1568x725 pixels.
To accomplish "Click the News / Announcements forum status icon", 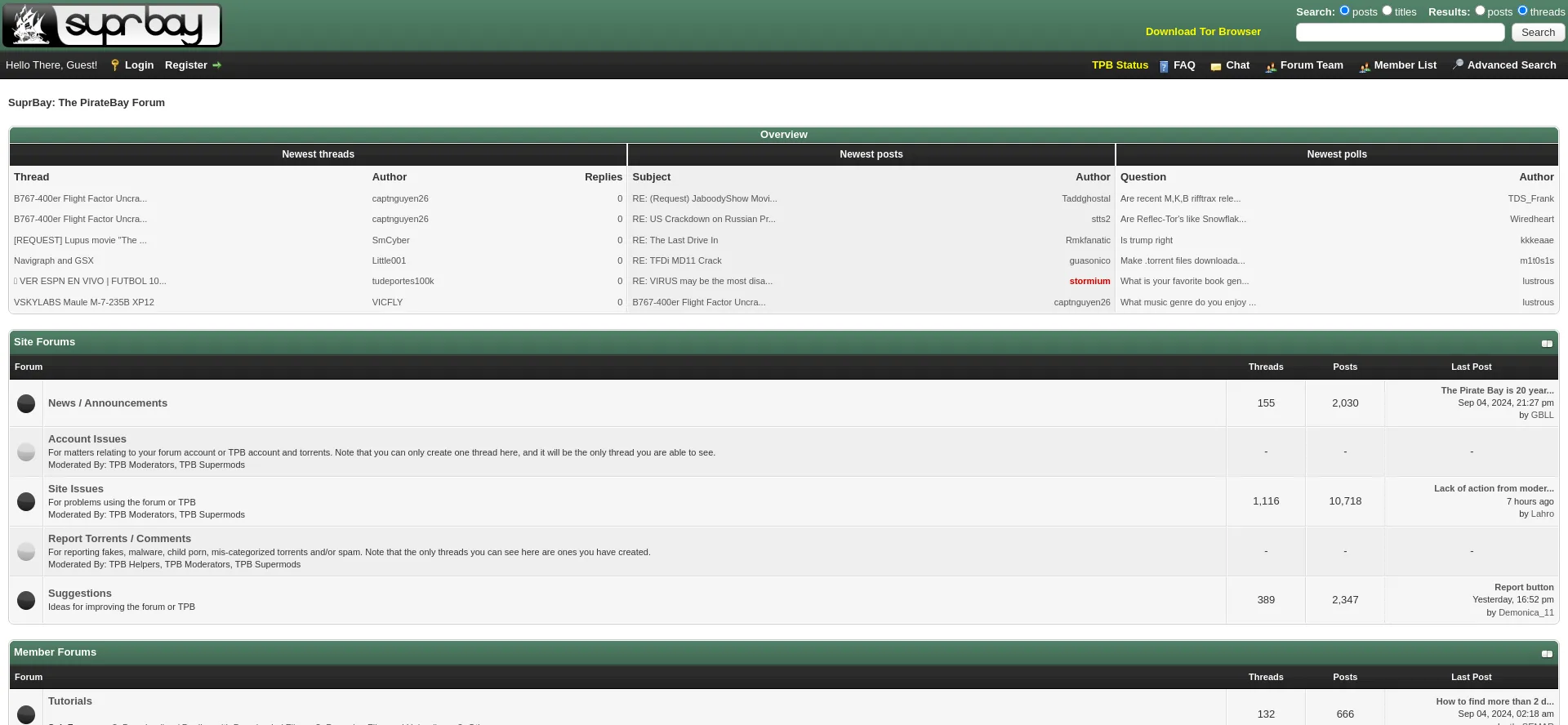I will click(26, 403).
